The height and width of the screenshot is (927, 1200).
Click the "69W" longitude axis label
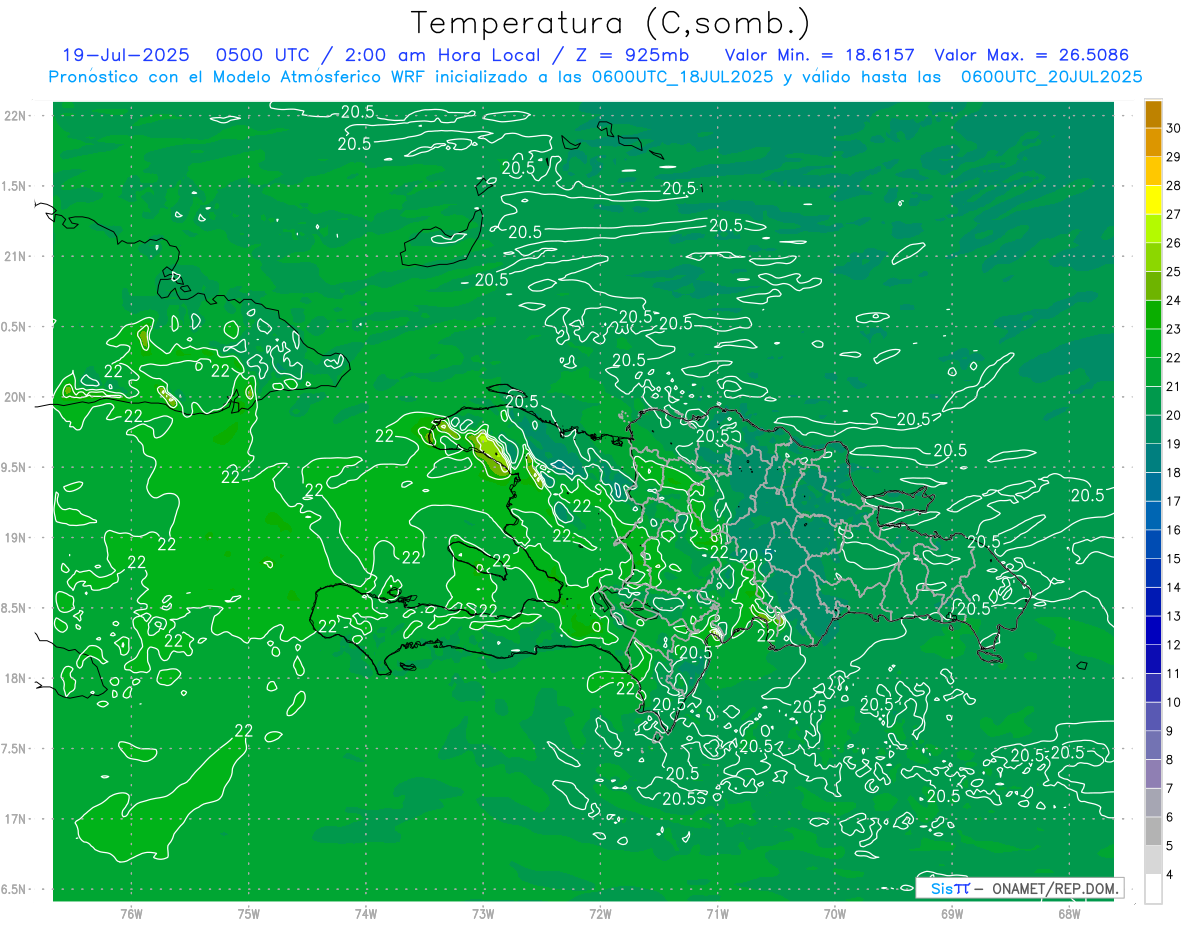[x=952, y=913]
